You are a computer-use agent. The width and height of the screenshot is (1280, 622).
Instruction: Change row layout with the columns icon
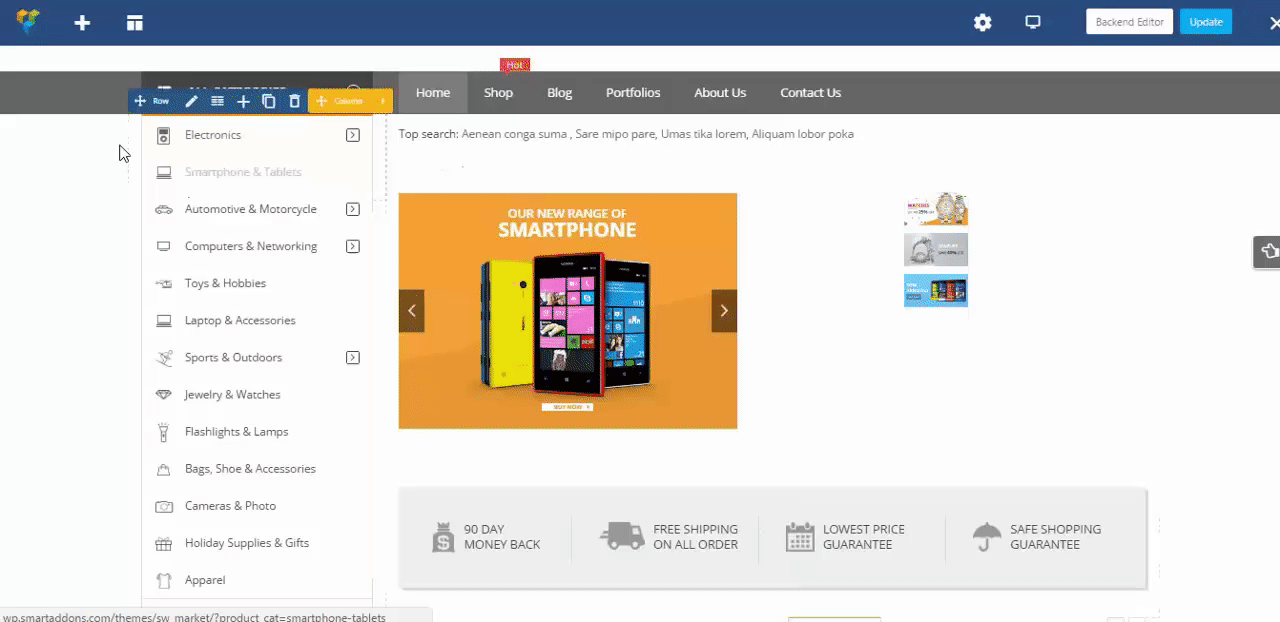217,101
